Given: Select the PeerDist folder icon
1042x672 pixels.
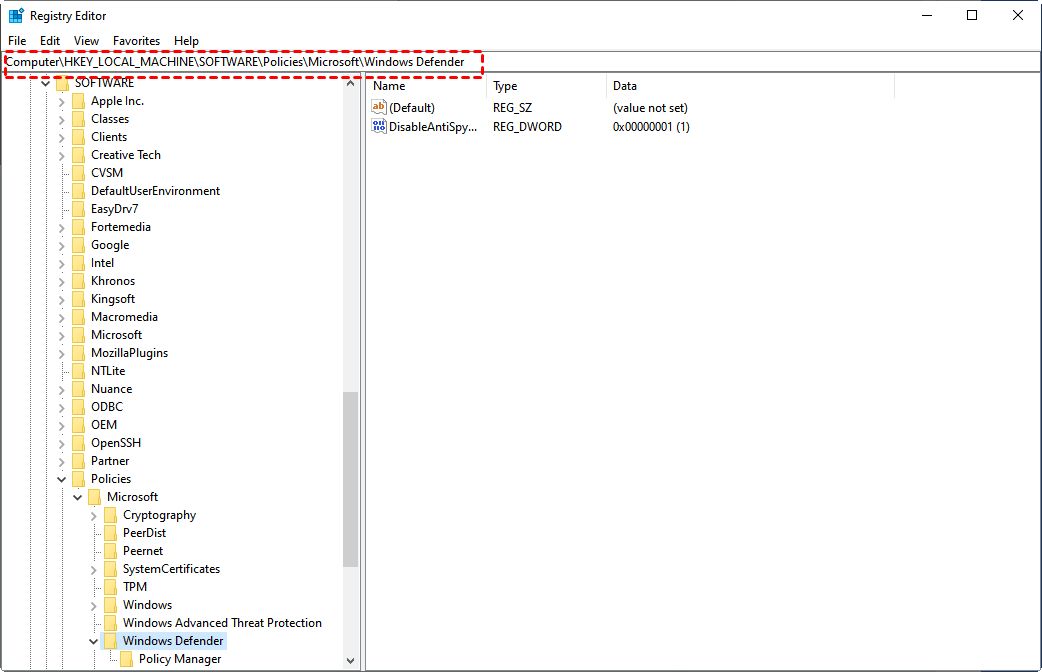Looking at the screenshot, I should (x=110, y=532).
